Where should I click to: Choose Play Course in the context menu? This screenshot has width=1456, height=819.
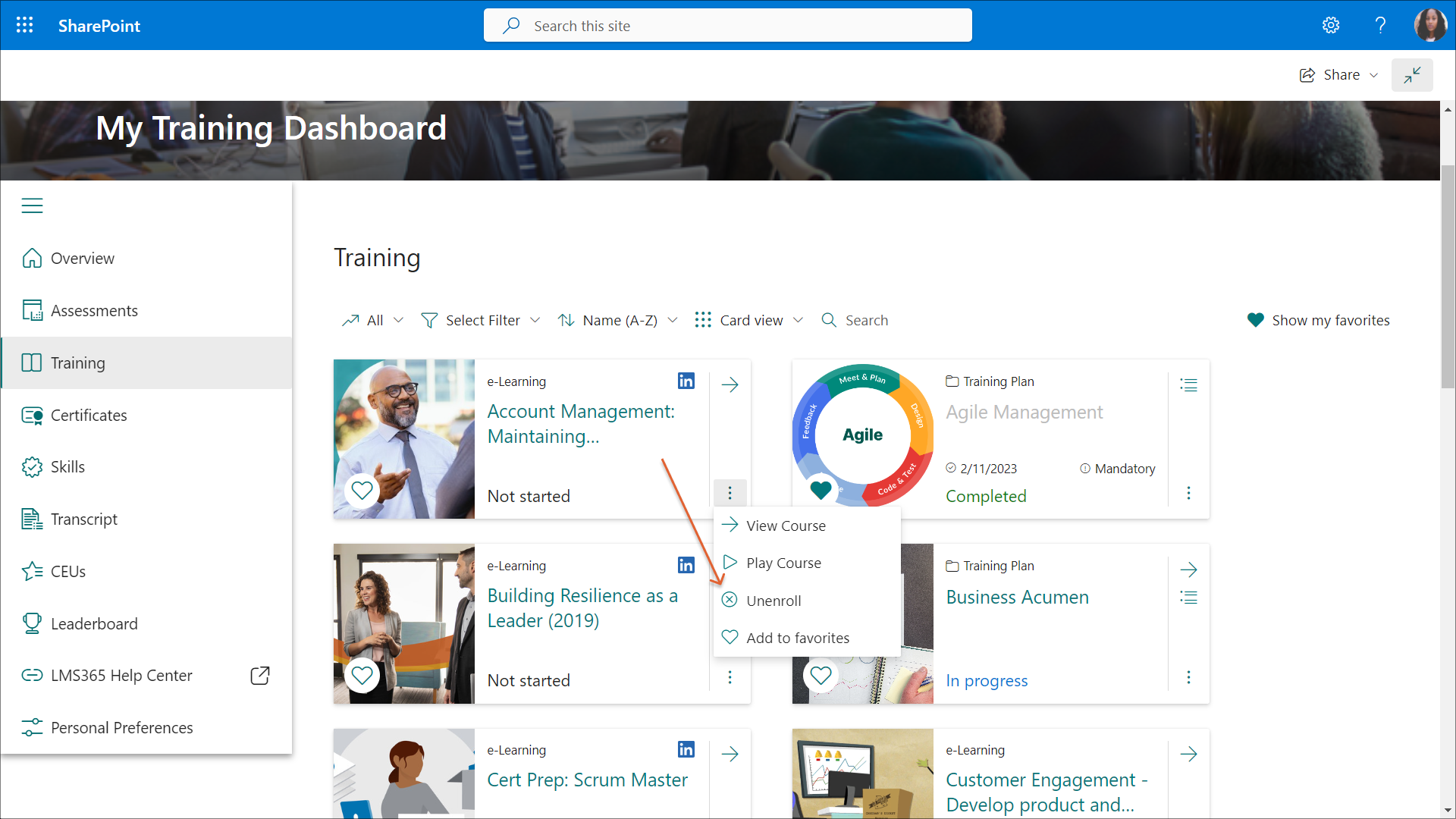[783, 563]
